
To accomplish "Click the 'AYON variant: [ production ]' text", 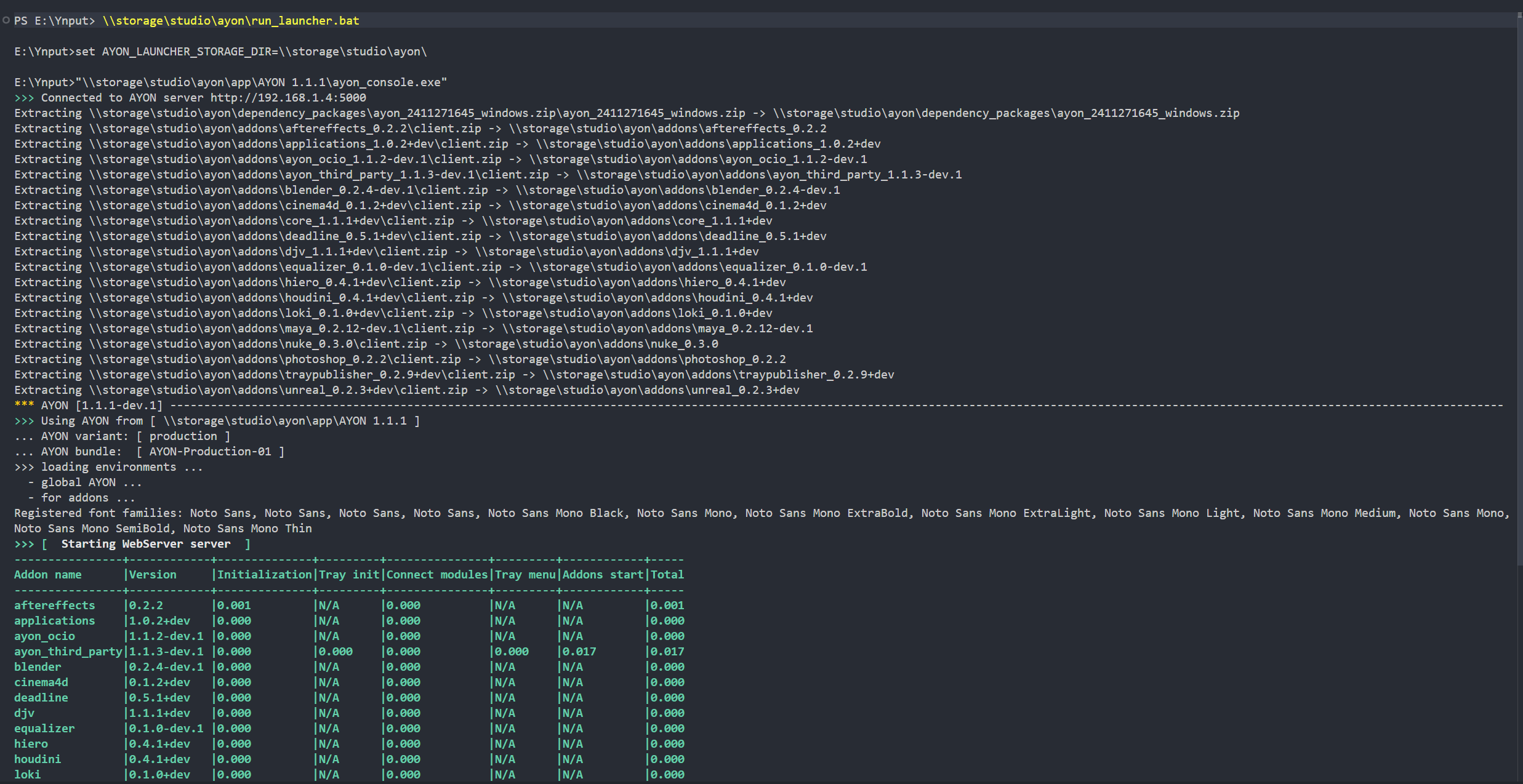I will [x=135, y=436].
